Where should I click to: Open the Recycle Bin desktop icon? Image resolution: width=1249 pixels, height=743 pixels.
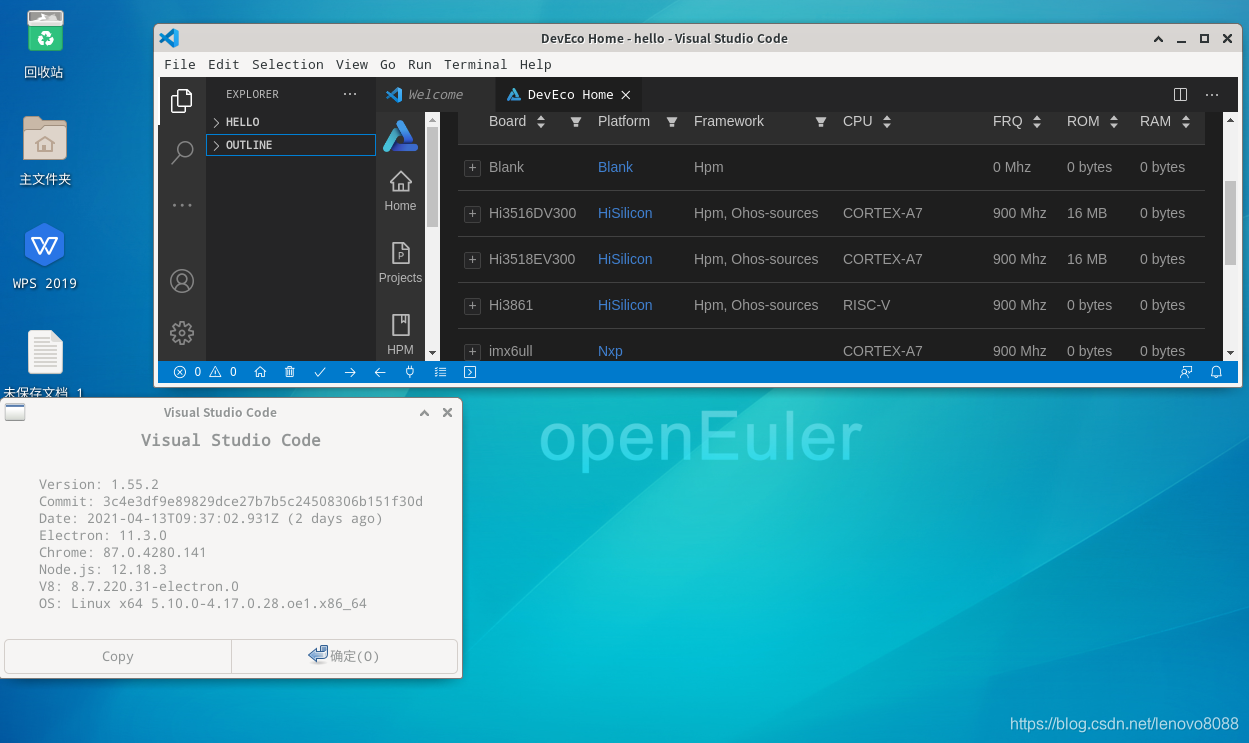click(x=45, y=46)
